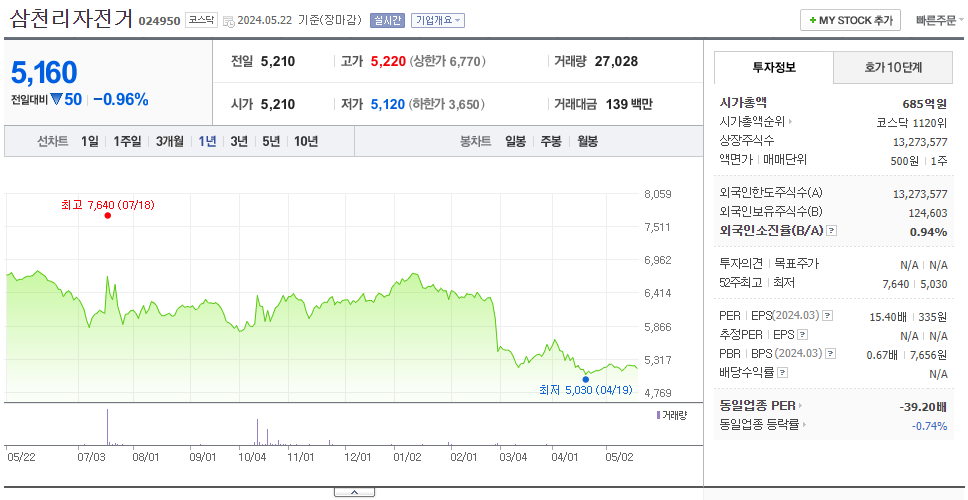Screen dimensions: 968x500
Task: Switch to the 호가10단계 tab
Action: click(893, 67)
